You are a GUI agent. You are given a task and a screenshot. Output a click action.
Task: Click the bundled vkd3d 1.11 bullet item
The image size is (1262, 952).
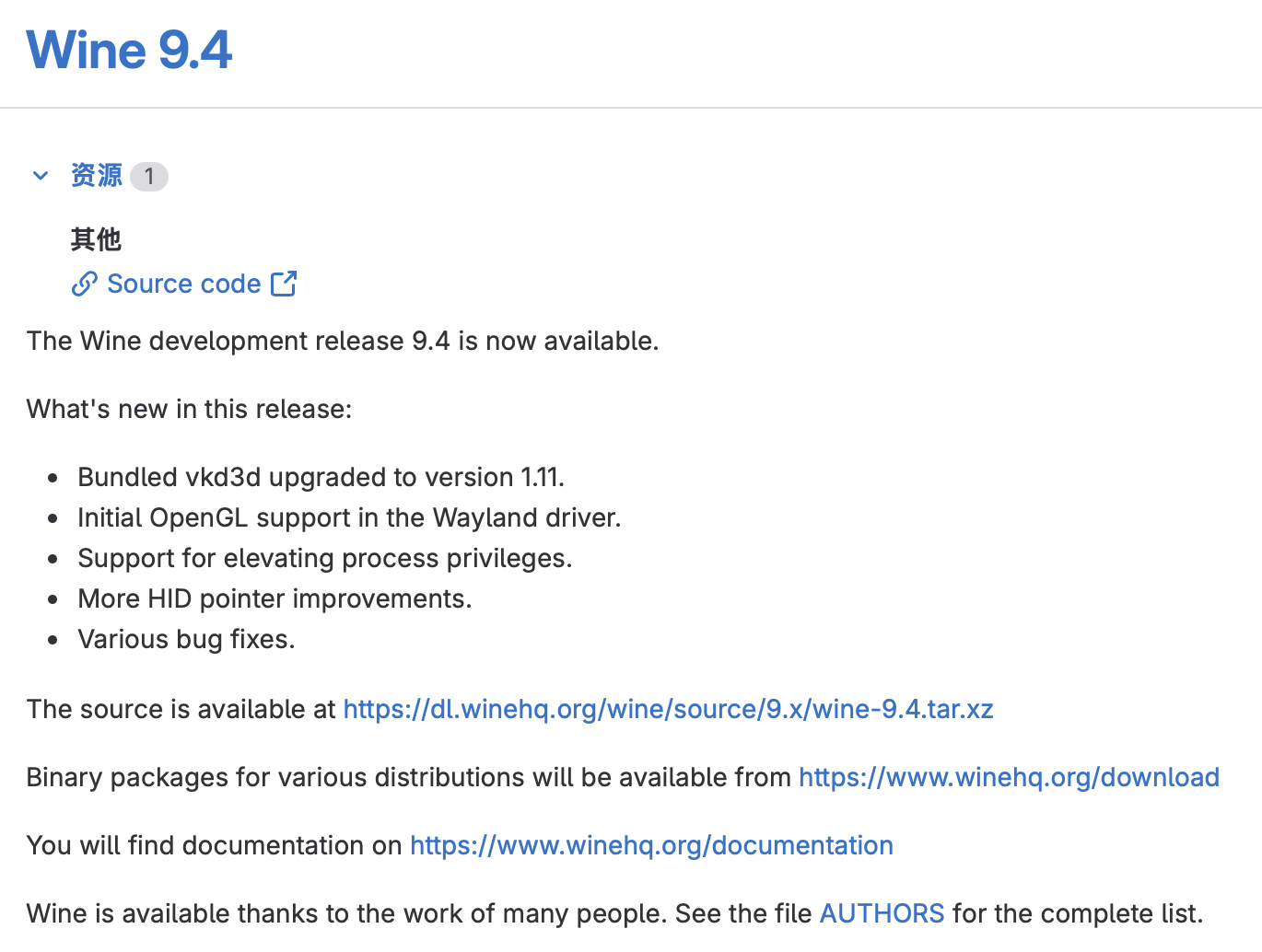point(321,477)
